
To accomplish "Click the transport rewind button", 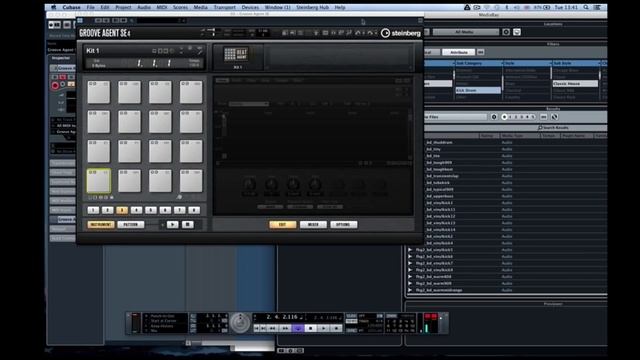I will click(273, 328).
